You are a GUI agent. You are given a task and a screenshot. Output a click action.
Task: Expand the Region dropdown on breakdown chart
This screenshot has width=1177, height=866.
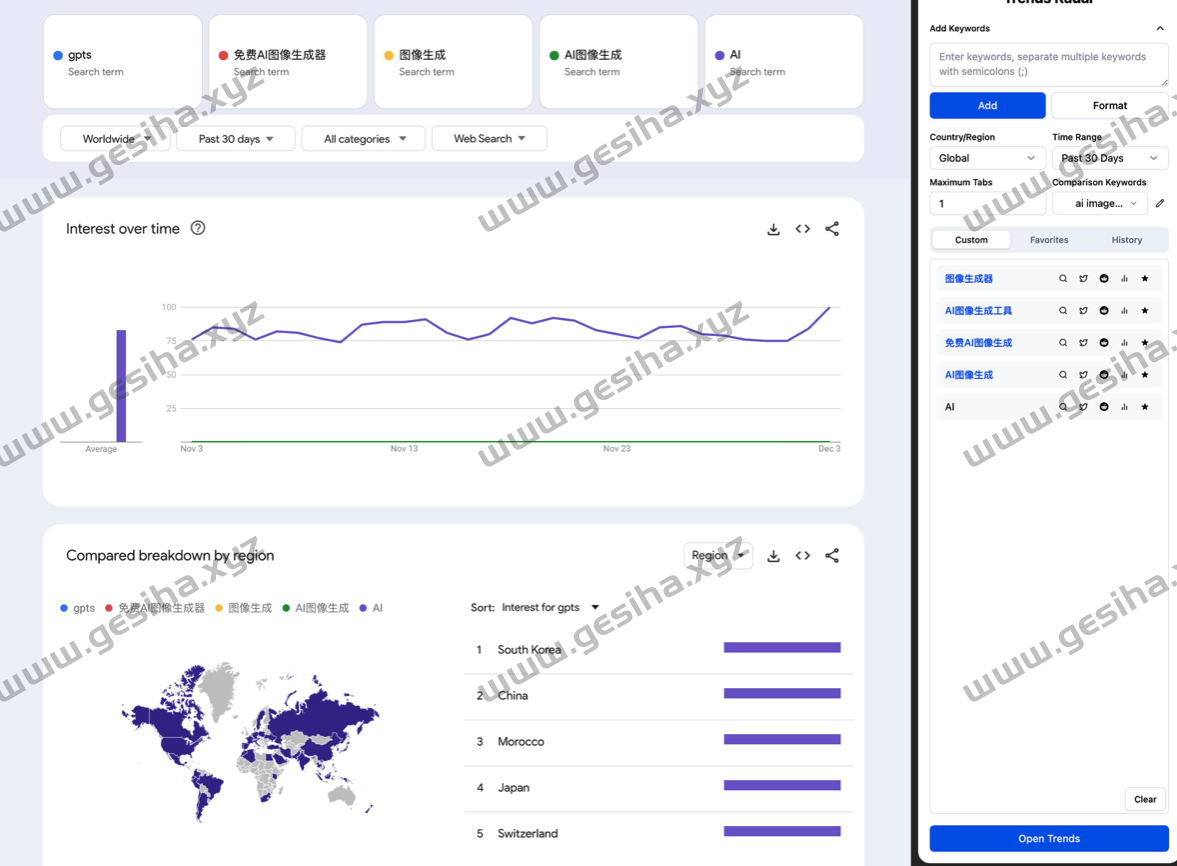tap(718, 555)
